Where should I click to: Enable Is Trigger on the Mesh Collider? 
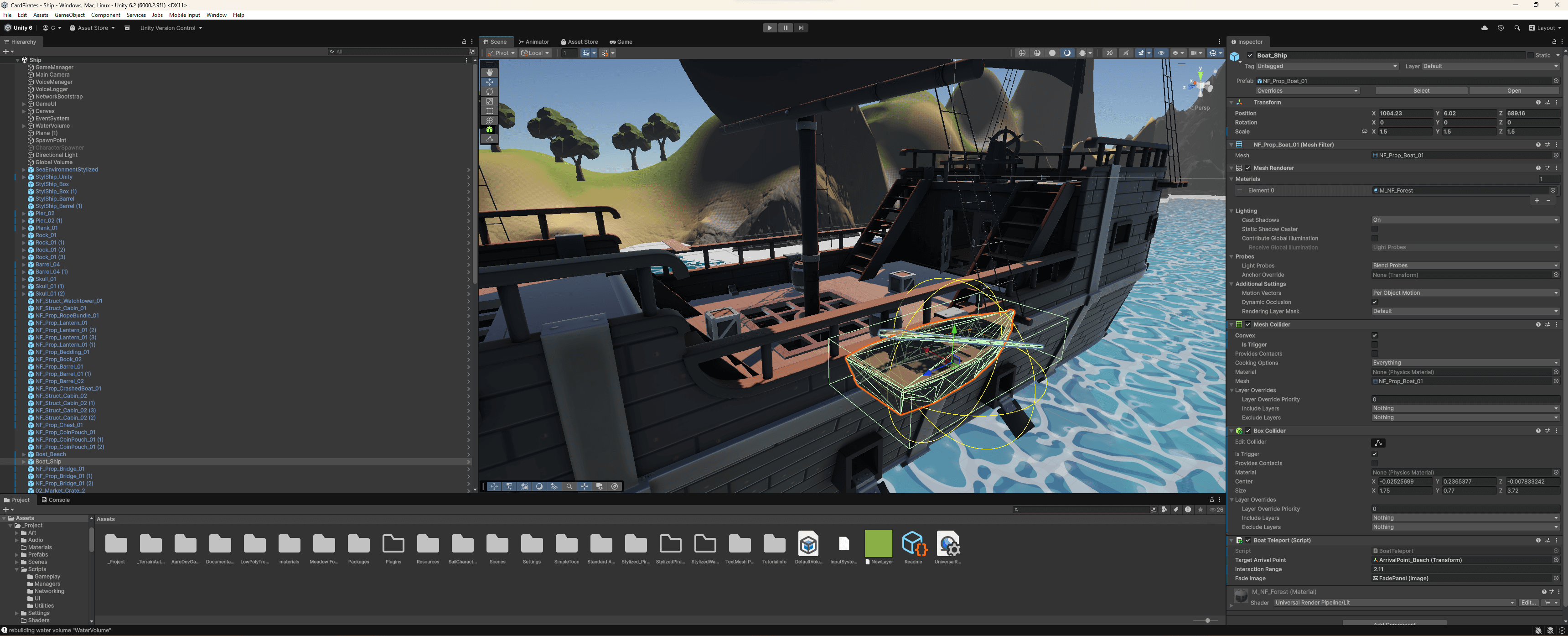(x=1374, y=344)
